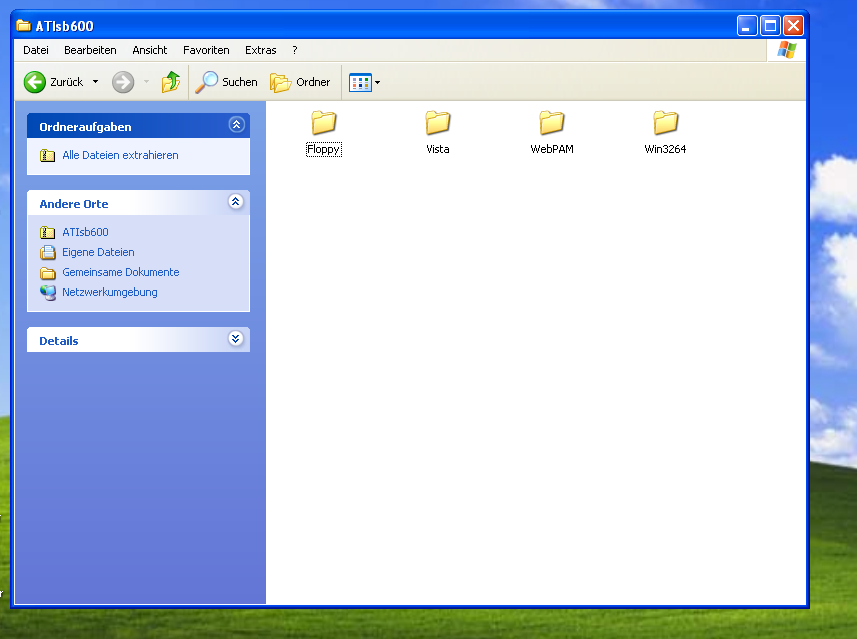Open Eigene Dateien link
Viewport: 857px width, 639px height.
coord(98,253)
